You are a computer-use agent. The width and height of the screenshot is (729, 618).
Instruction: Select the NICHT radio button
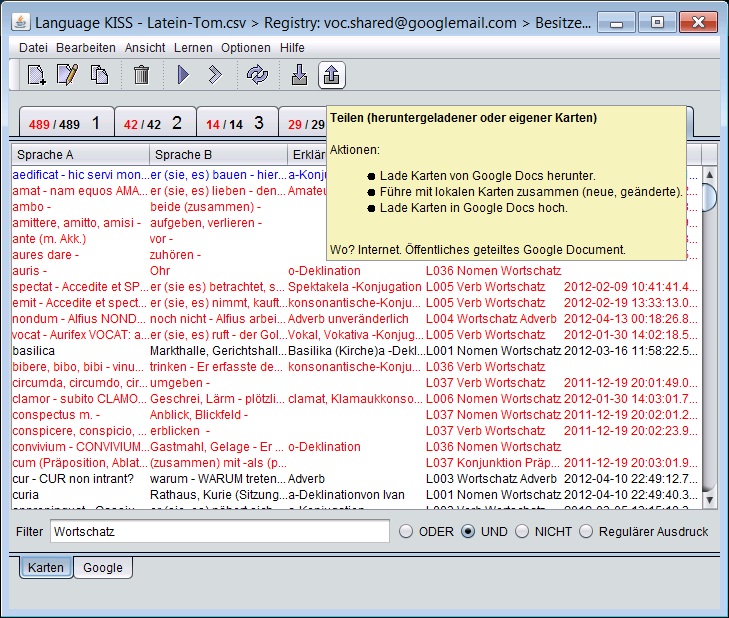click(x=522, y=532)
